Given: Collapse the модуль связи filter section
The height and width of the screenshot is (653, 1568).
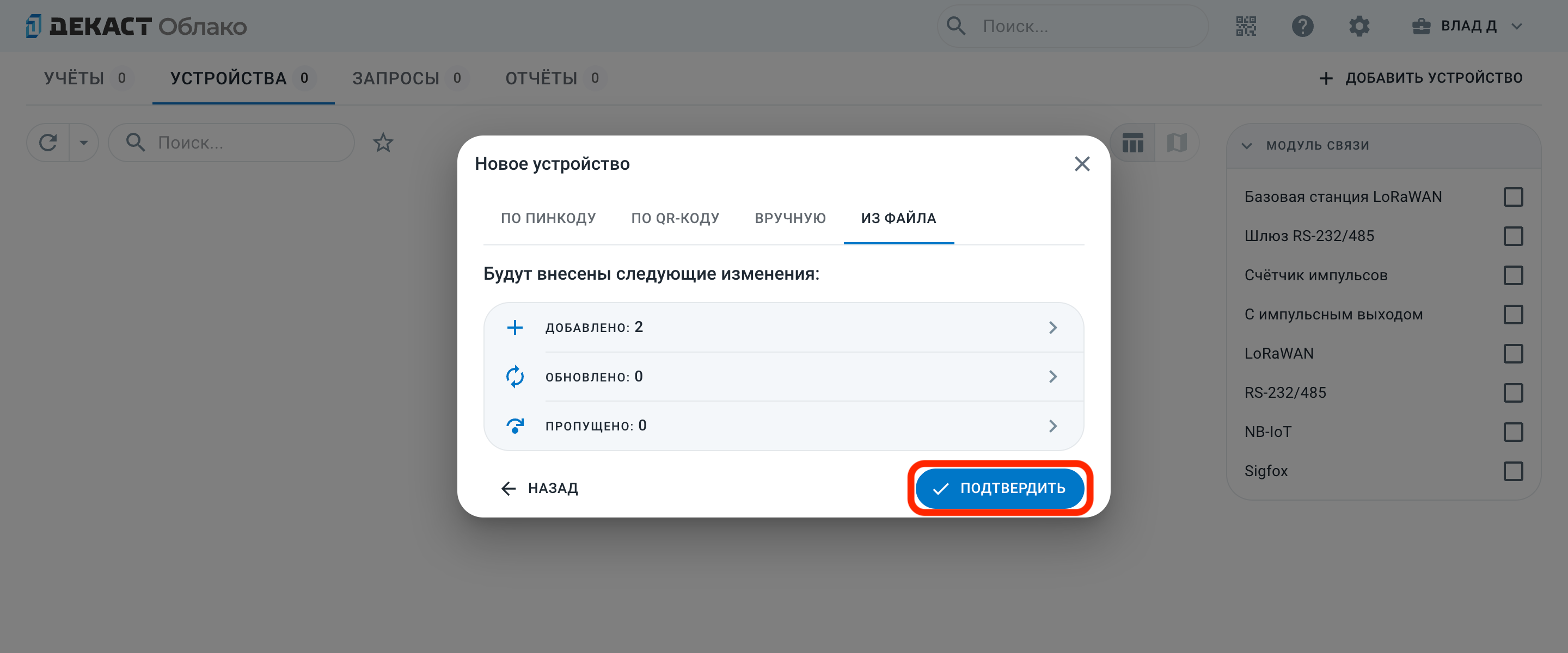Looking at the screenshot, I should tap(1247, 145).
